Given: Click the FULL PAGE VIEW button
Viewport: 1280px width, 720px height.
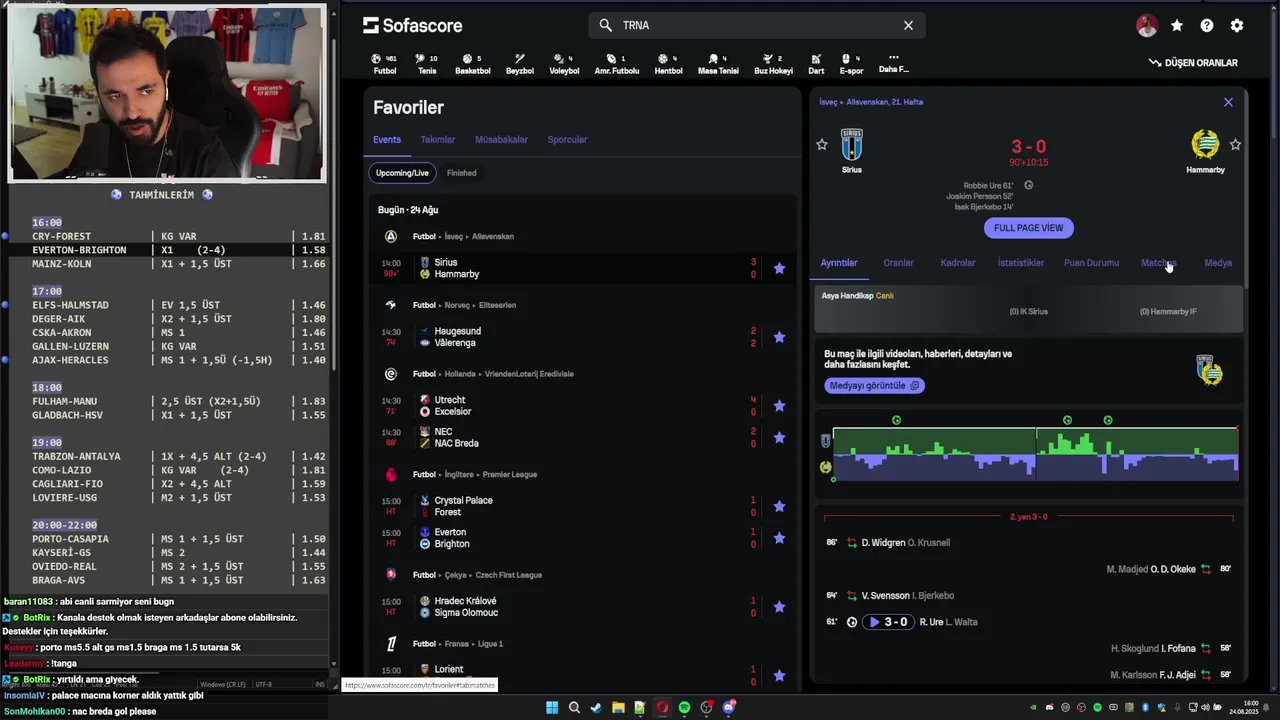Looking at the screenshot, I should point(1028,228).
